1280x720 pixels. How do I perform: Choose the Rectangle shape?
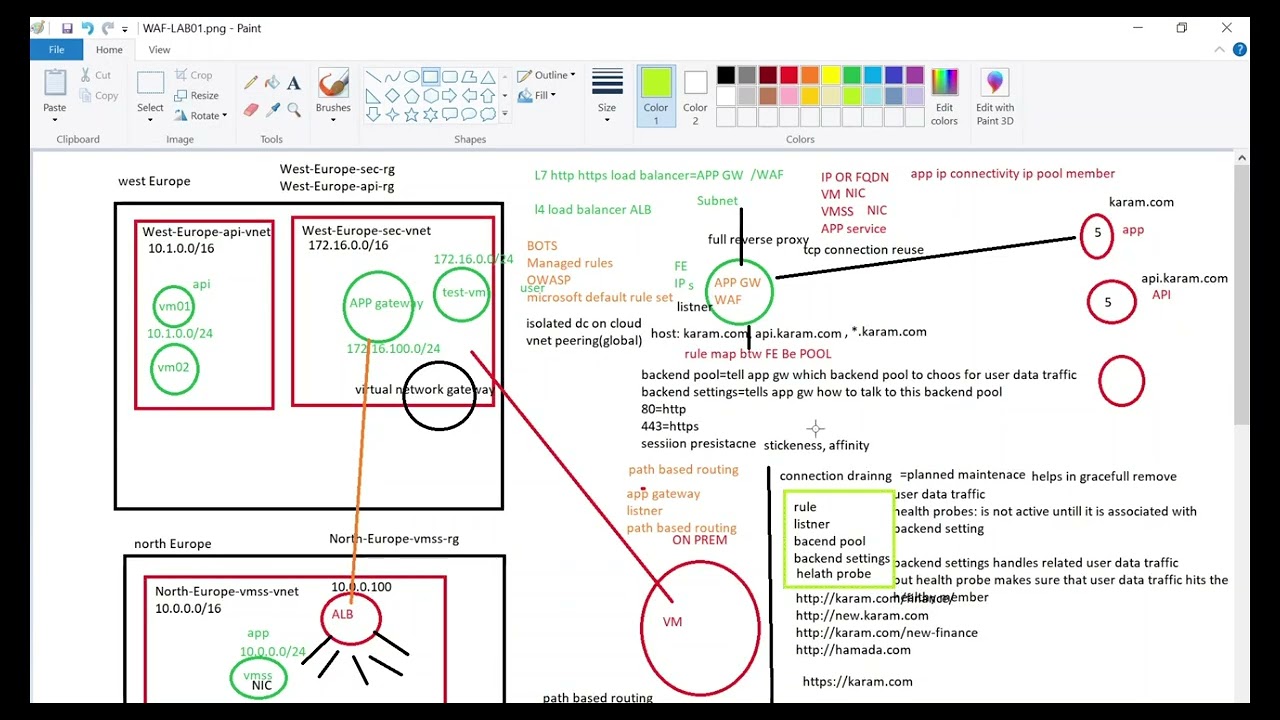click(431, 77)
